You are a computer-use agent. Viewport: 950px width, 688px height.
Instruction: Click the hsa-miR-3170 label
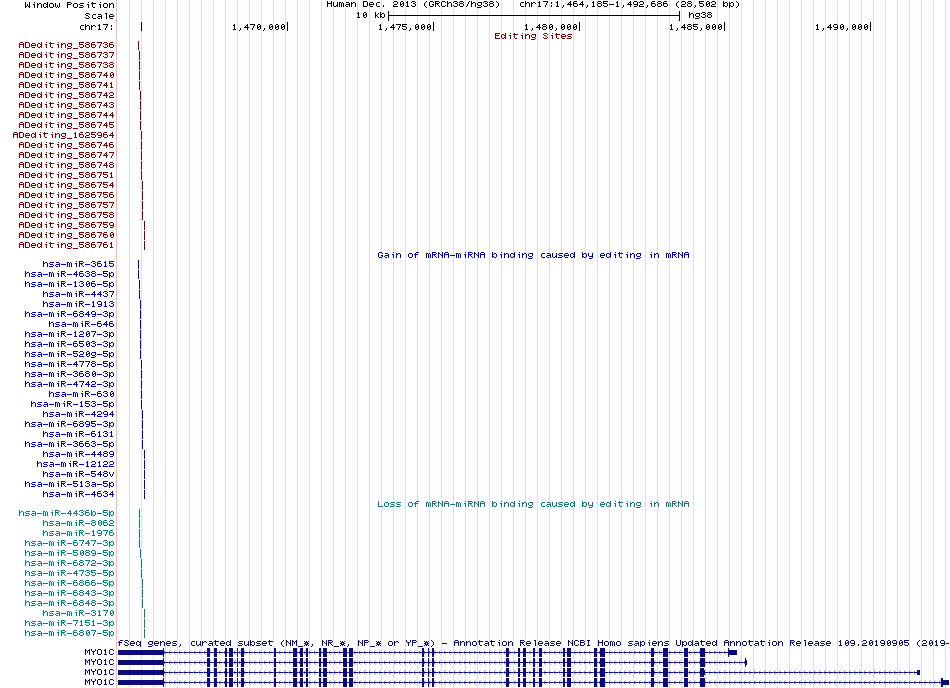pyautogui.click(x=78, y=613)
